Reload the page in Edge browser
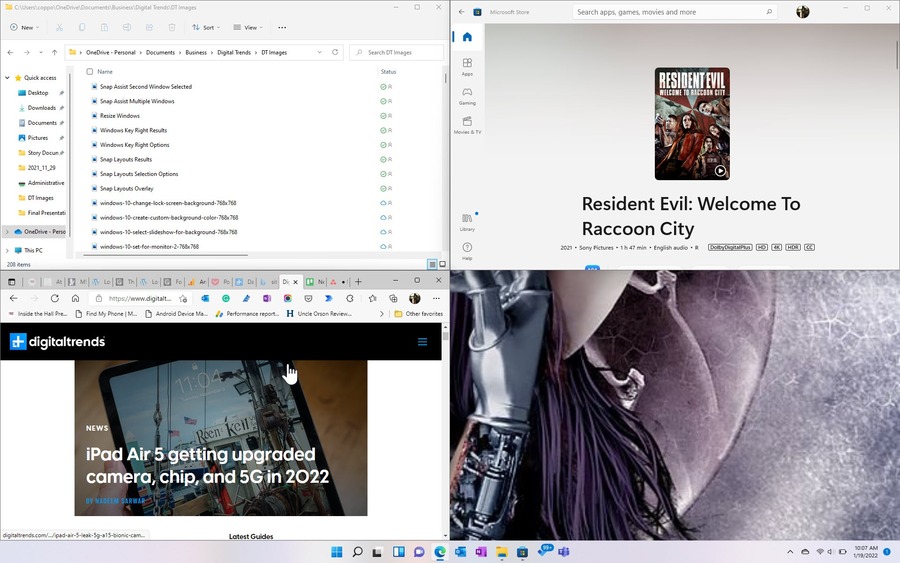The height and width of the screenshot is (563, 900). (55, 298)
